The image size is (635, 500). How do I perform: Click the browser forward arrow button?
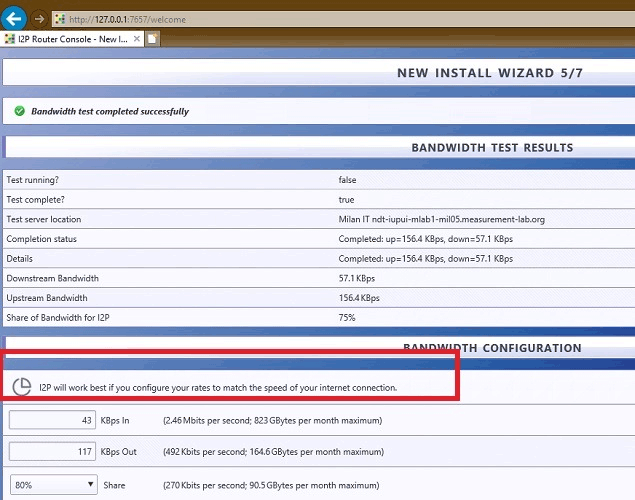(x=39, y=19)
